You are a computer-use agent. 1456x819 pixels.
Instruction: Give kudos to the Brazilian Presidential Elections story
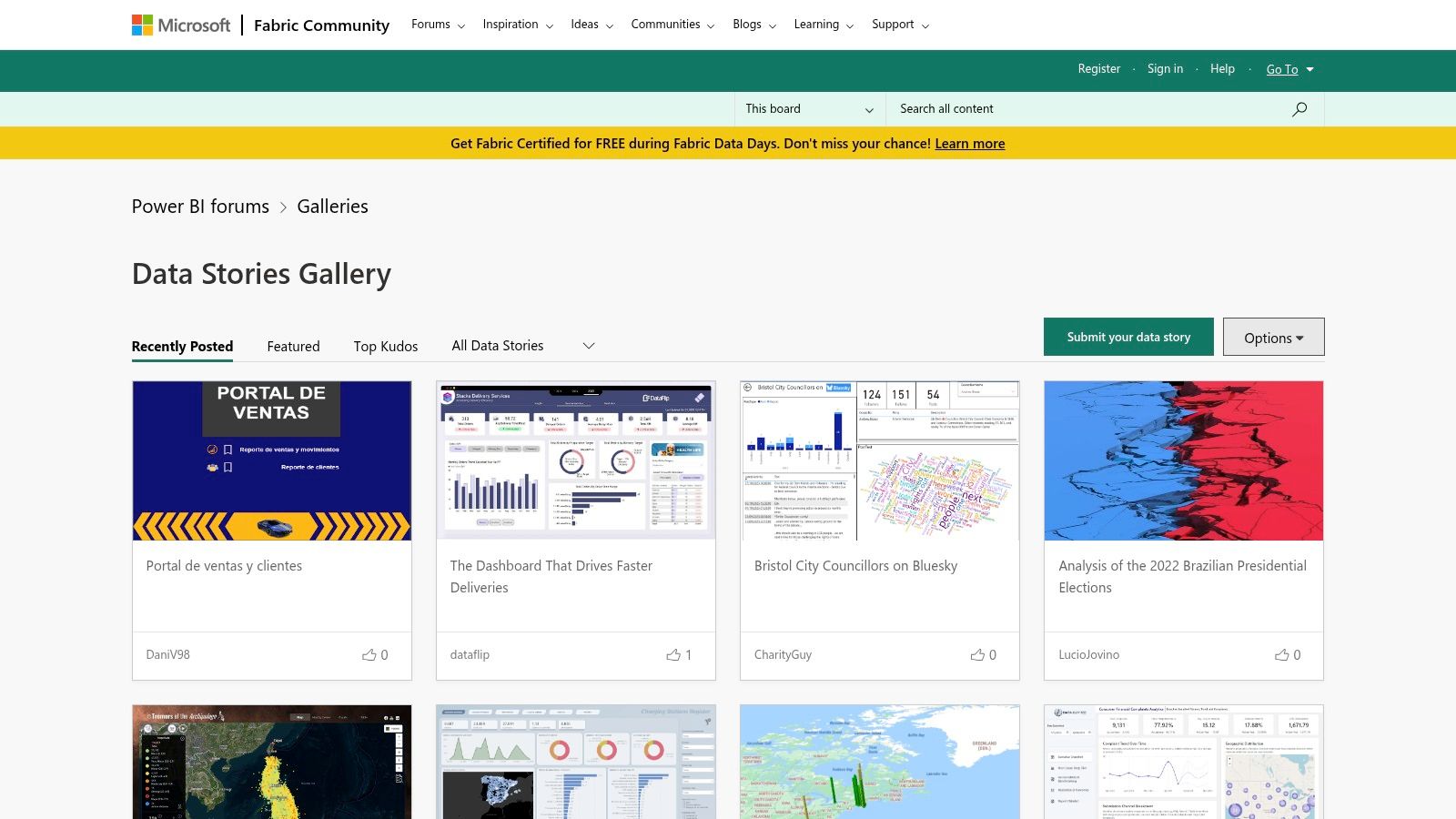[1282, 654]
